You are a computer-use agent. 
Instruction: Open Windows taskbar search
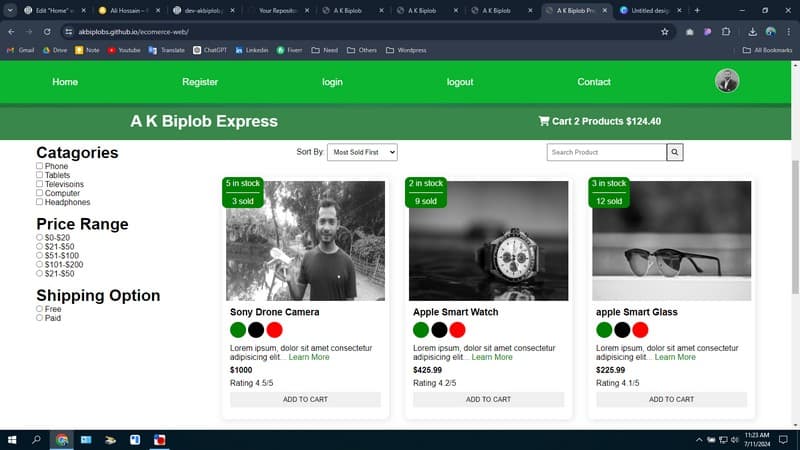[x=36, y=440]
